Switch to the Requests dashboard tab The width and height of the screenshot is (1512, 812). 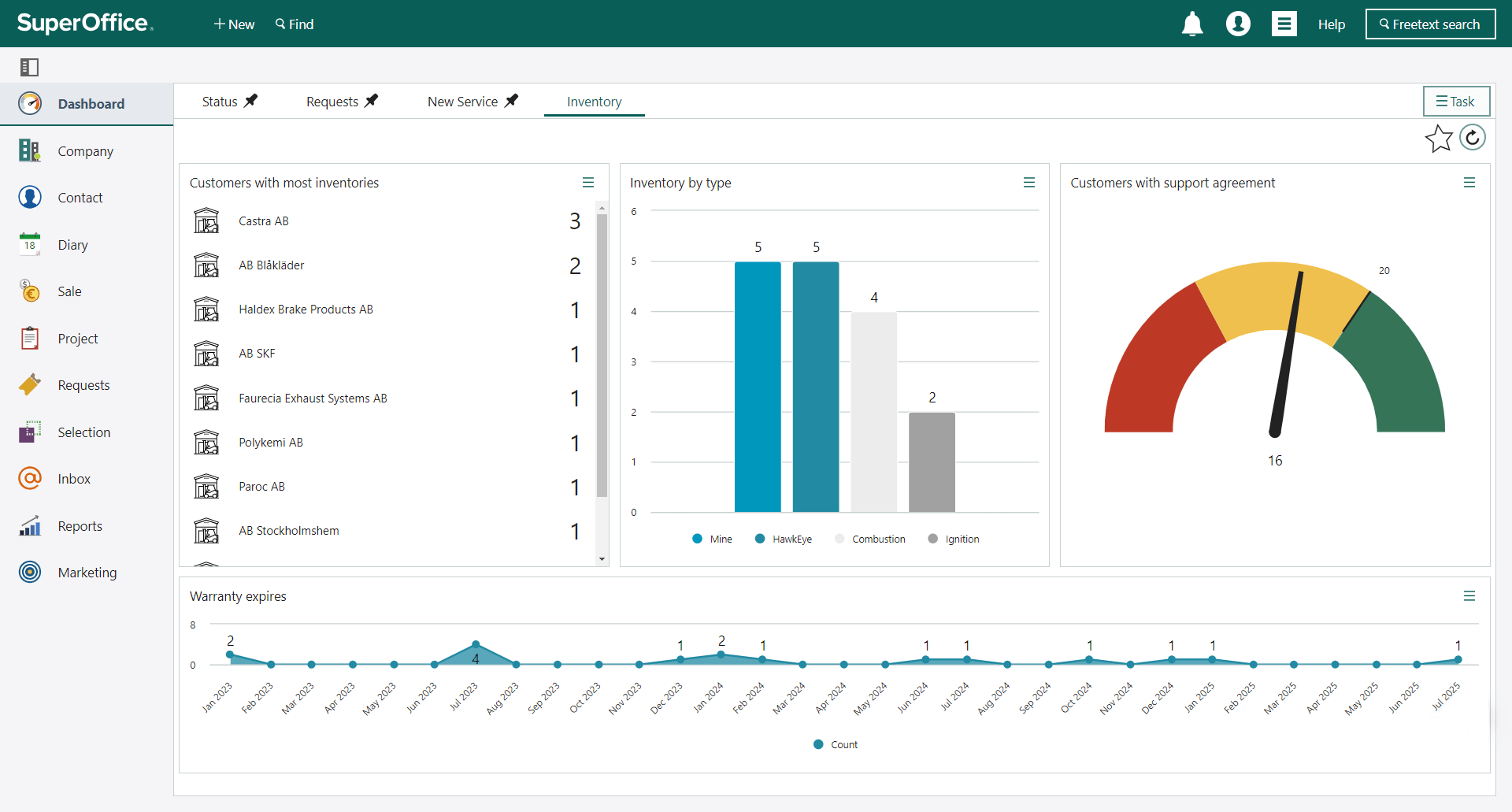332,102
